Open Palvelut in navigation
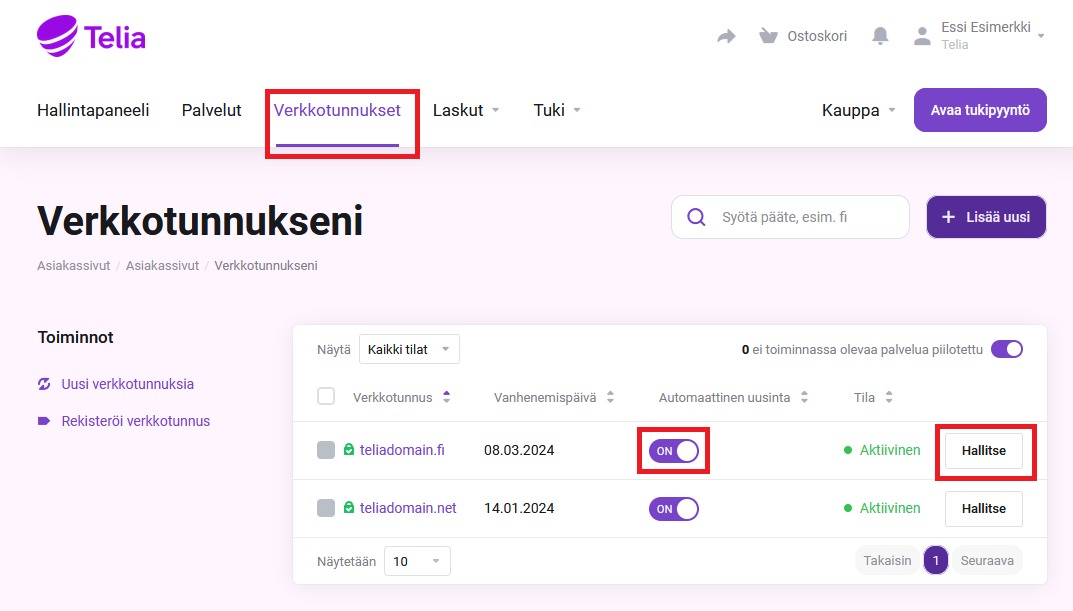 211,110
